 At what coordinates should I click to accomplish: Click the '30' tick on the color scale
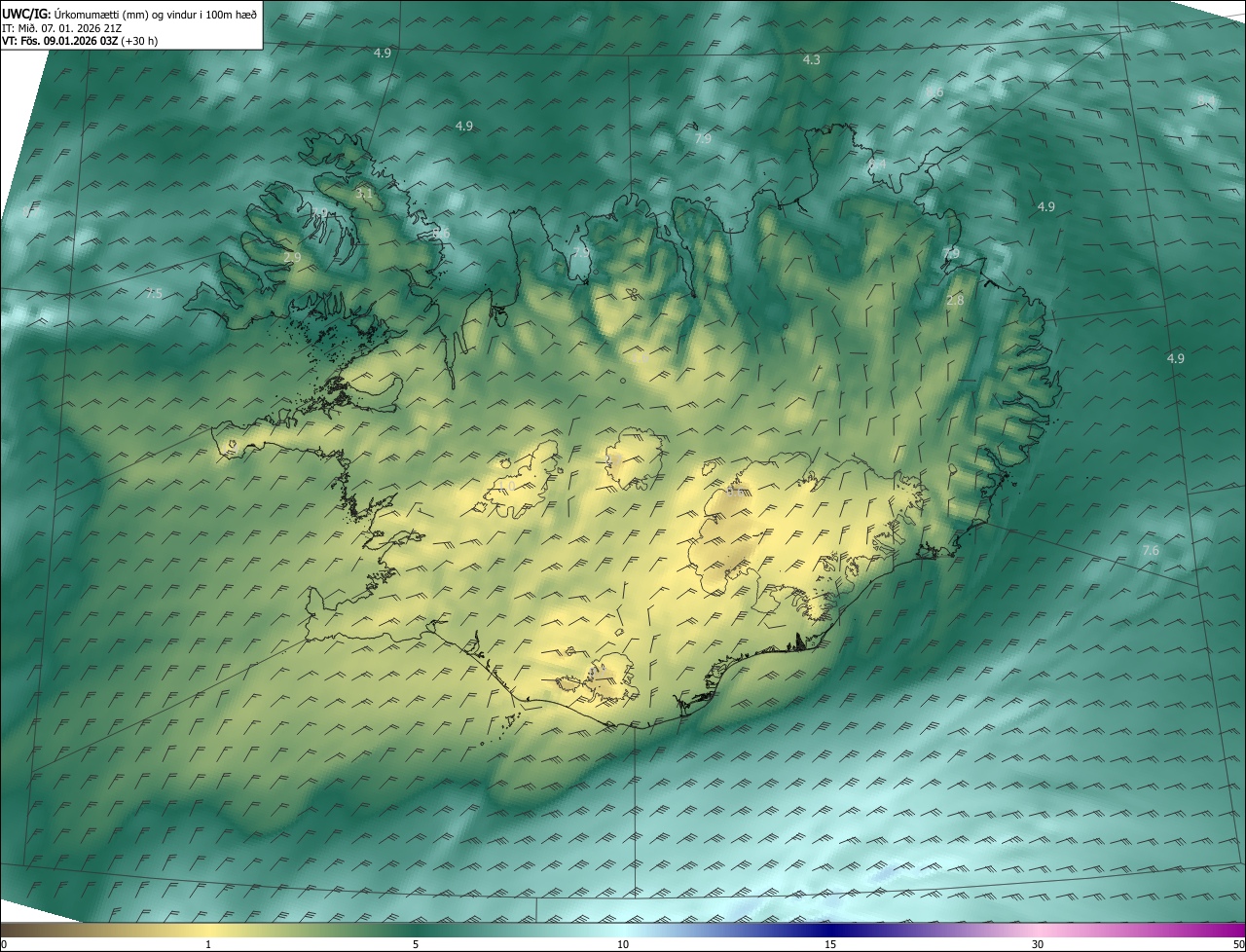point(1038,944)
